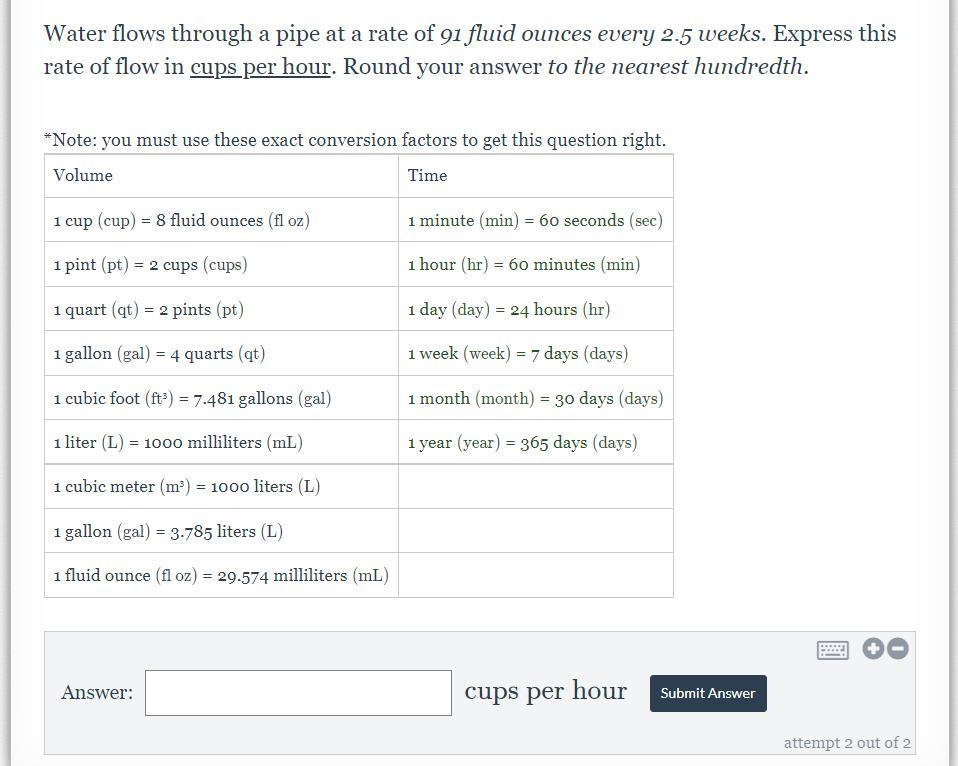Image resolution: width=958 pixels, height=766 pixels.
Task: Click the underlined "cups per hour" text
Action: (x=260, y=67)
